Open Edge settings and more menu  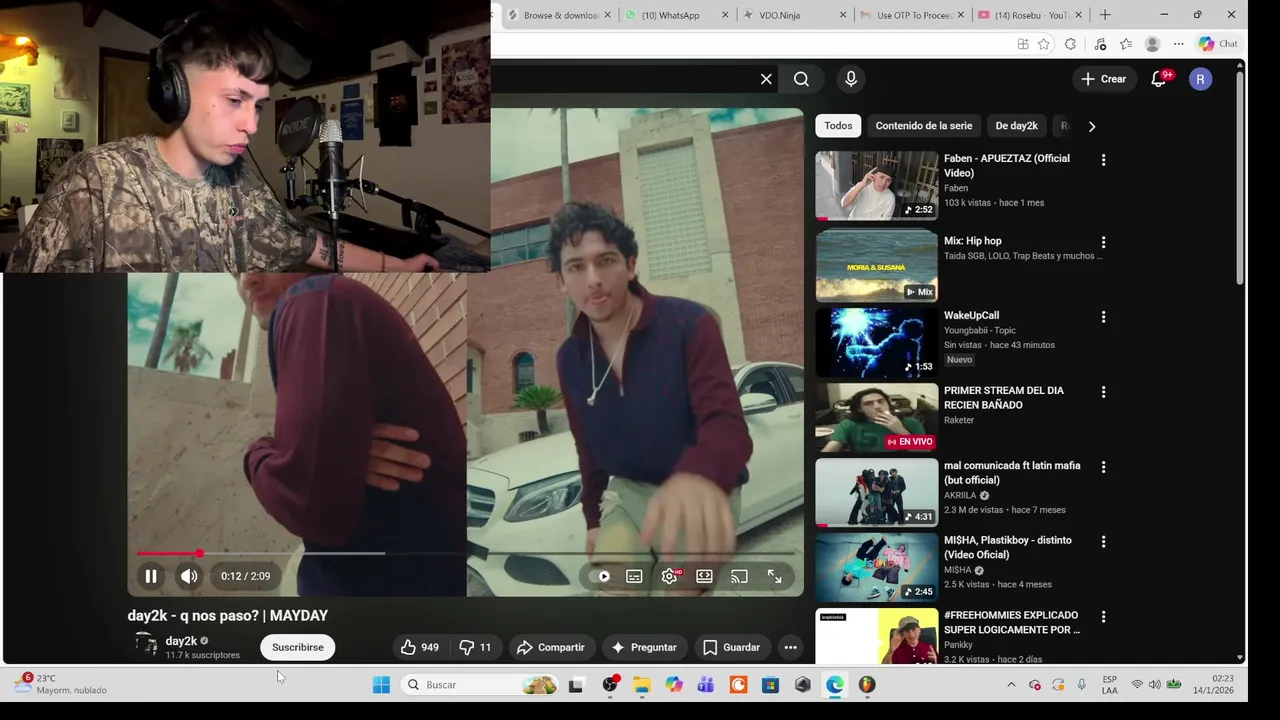(1178, 44)
